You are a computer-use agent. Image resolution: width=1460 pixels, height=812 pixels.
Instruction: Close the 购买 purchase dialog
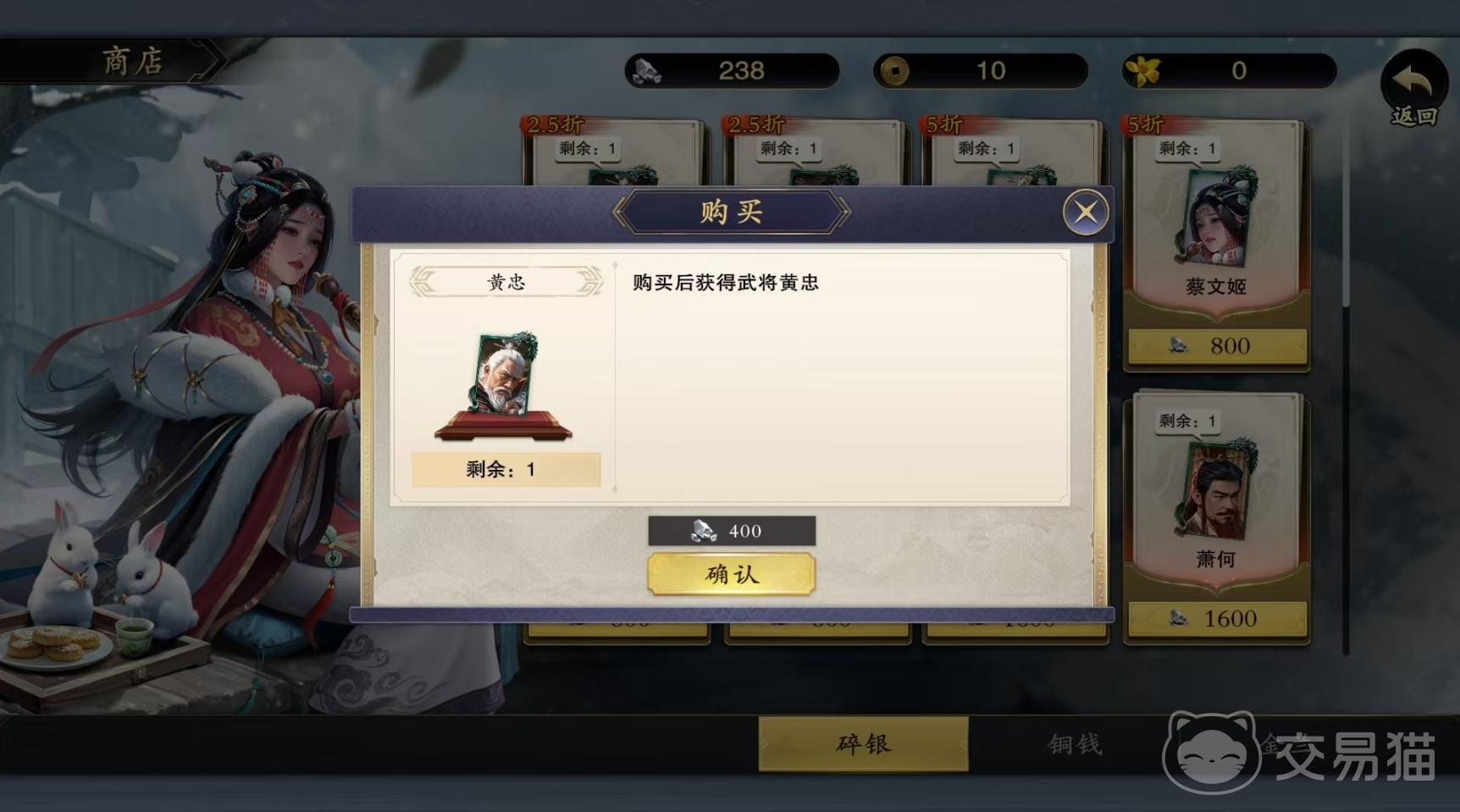[x=1086, y=212]
